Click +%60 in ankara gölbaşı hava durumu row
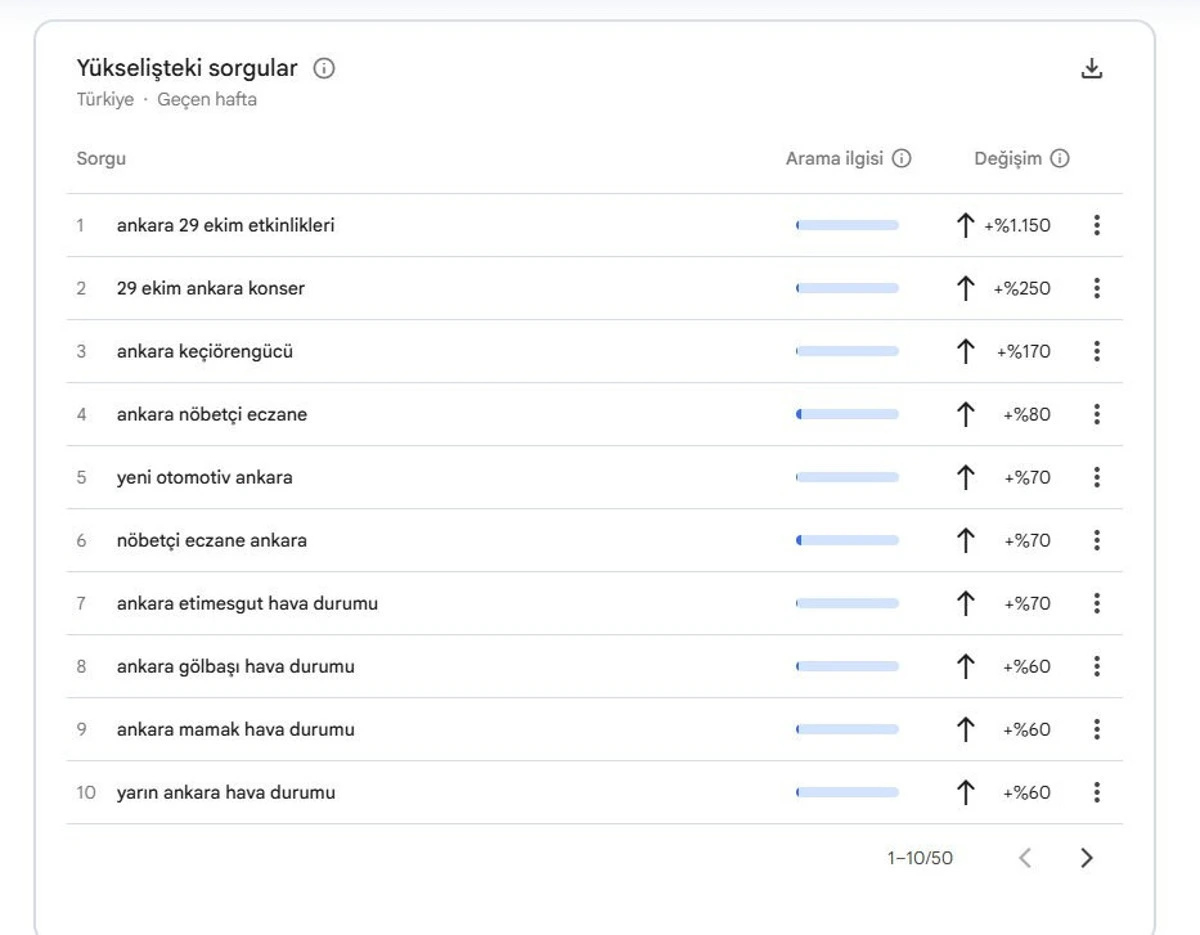The height and width of the screenshot is (935, 1200). pyautogui.click(x=1027, y=666)
